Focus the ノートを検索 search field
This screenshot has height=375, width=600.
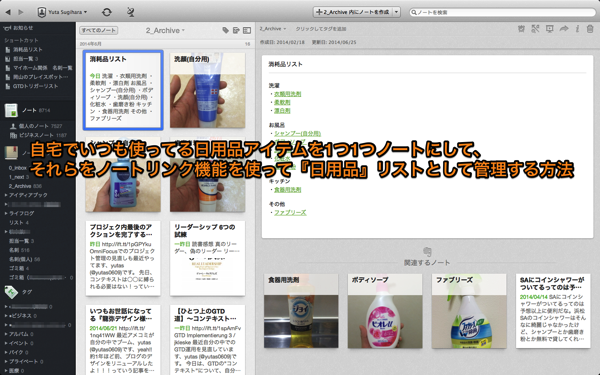pos(502,12)
